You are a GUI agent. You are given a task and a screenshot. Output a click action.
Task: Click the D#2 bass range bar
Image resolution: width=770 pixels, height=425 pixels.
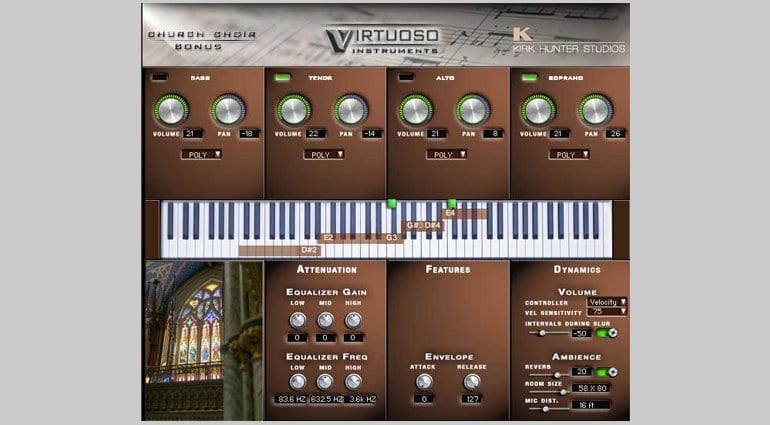click(280, 251)
